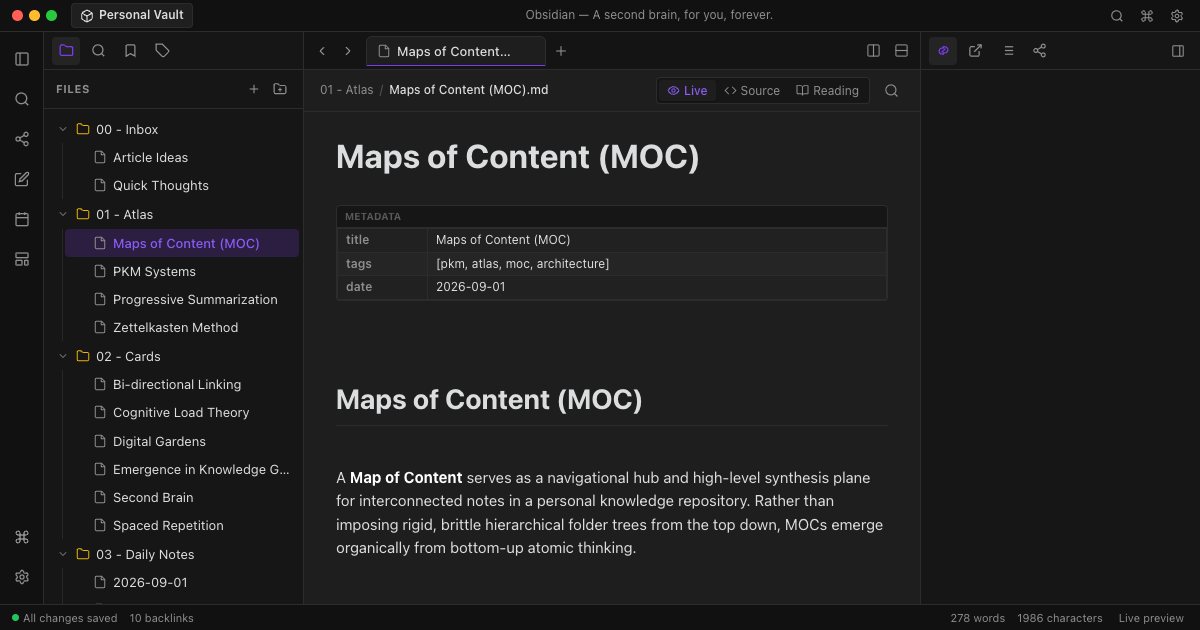Toggle the left sidebar from the ribbon top
Screen dimensions: 1200x630
[x=22, y=59]
